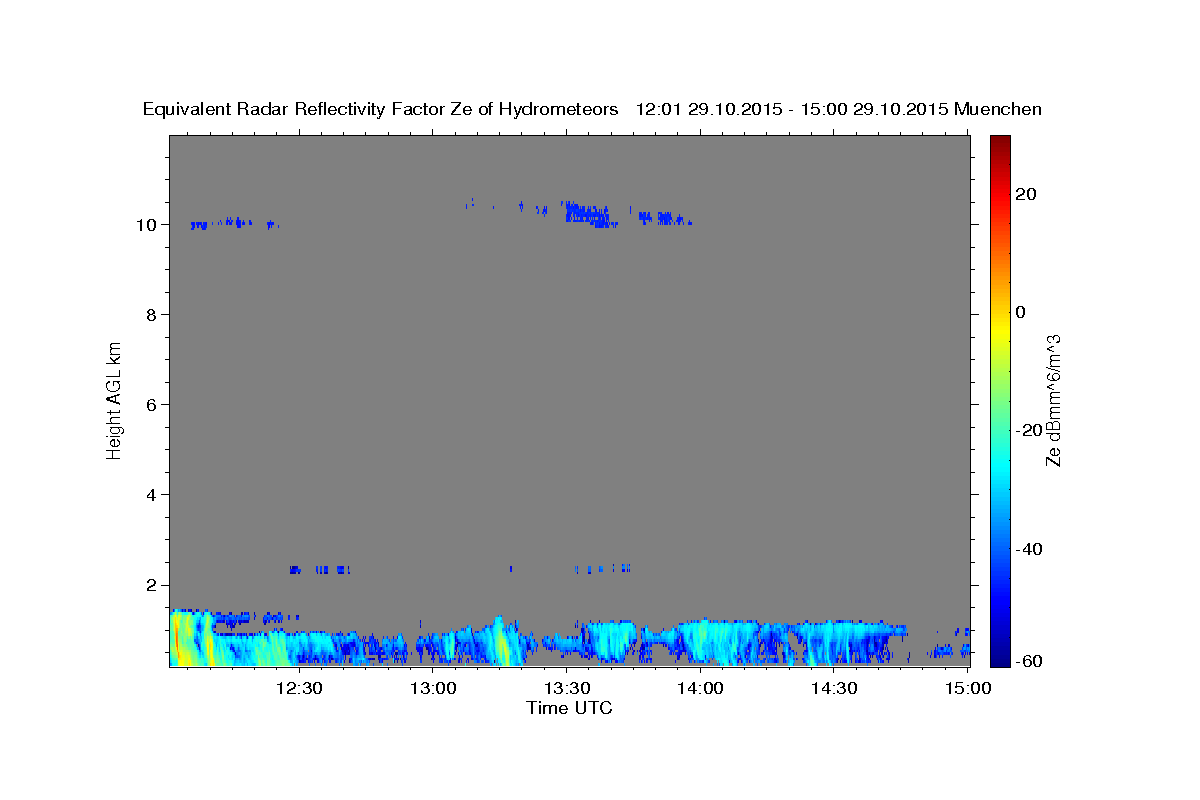The image size is (1200, 800).
Task: Click the height tick label 4
Action: (150, 495)
